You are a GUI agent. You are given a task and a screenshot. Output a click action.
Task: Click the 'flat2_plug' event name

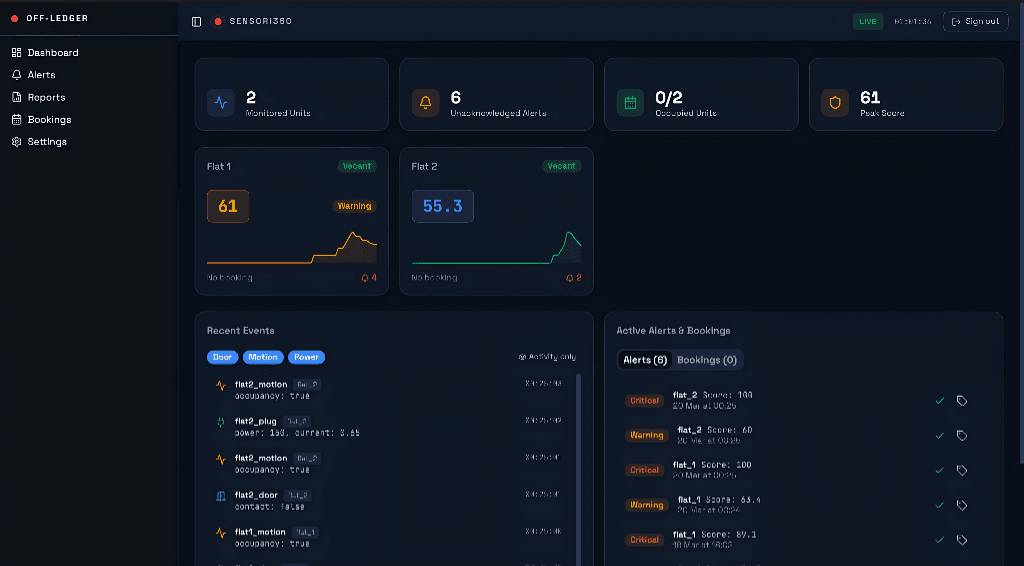click(x=256, y=422)
